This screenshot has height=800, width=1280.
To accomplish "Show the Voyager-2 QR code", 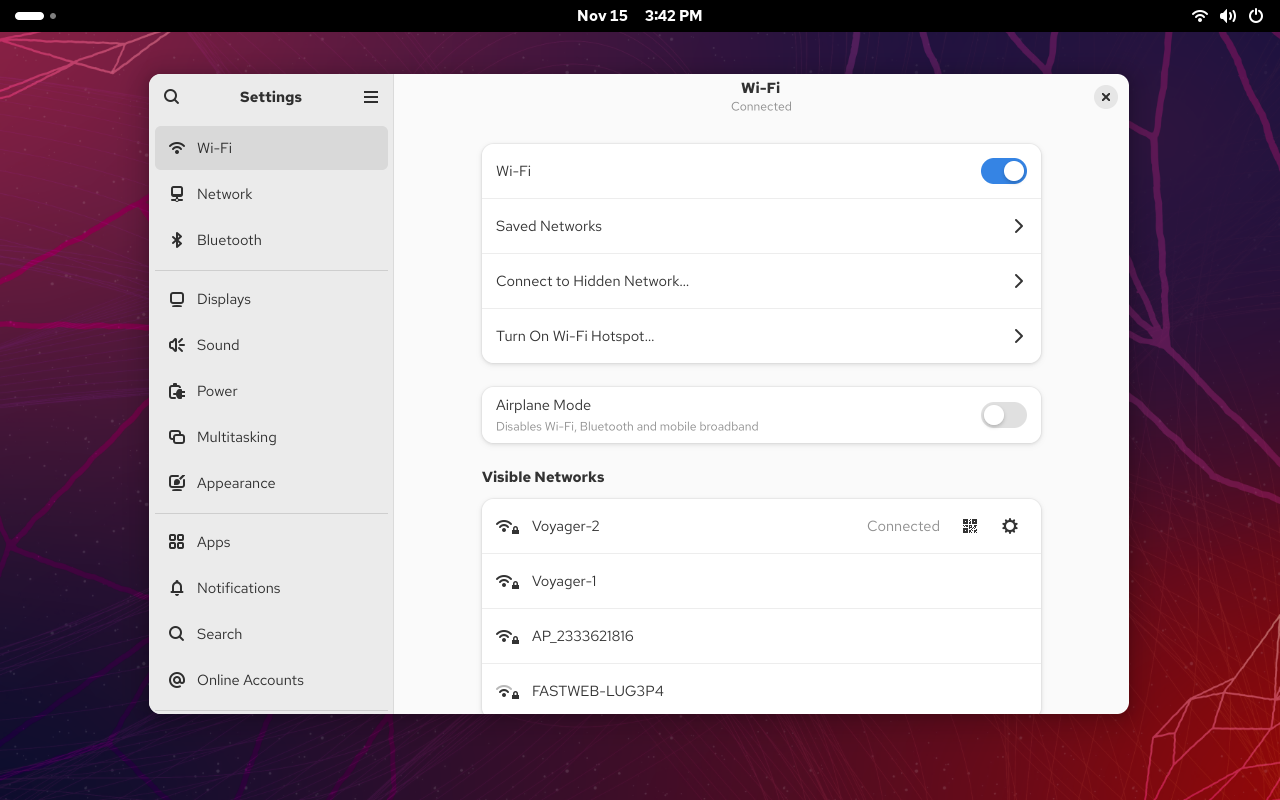I will click(969, 526).
